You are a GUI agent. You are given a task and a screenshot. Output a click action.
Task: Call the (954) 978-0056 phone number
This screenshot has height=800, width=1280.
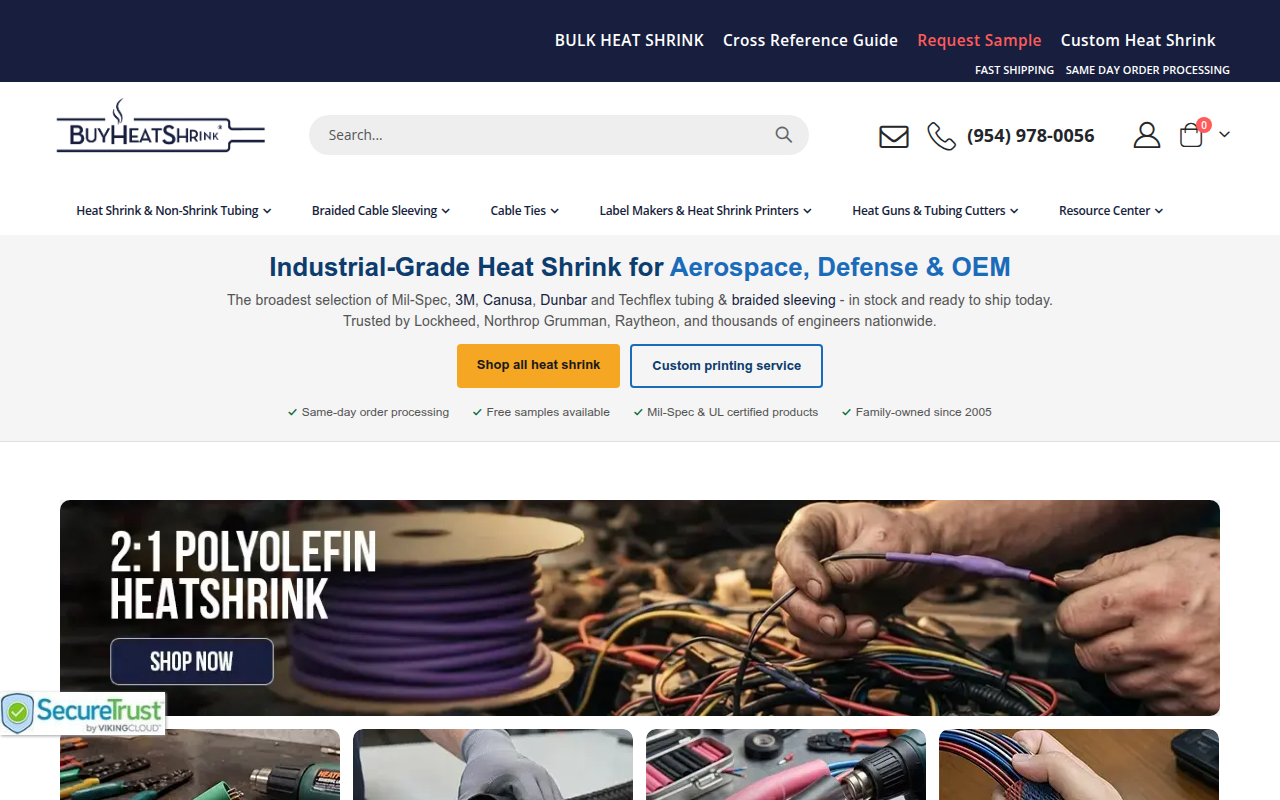(1031, 136)
